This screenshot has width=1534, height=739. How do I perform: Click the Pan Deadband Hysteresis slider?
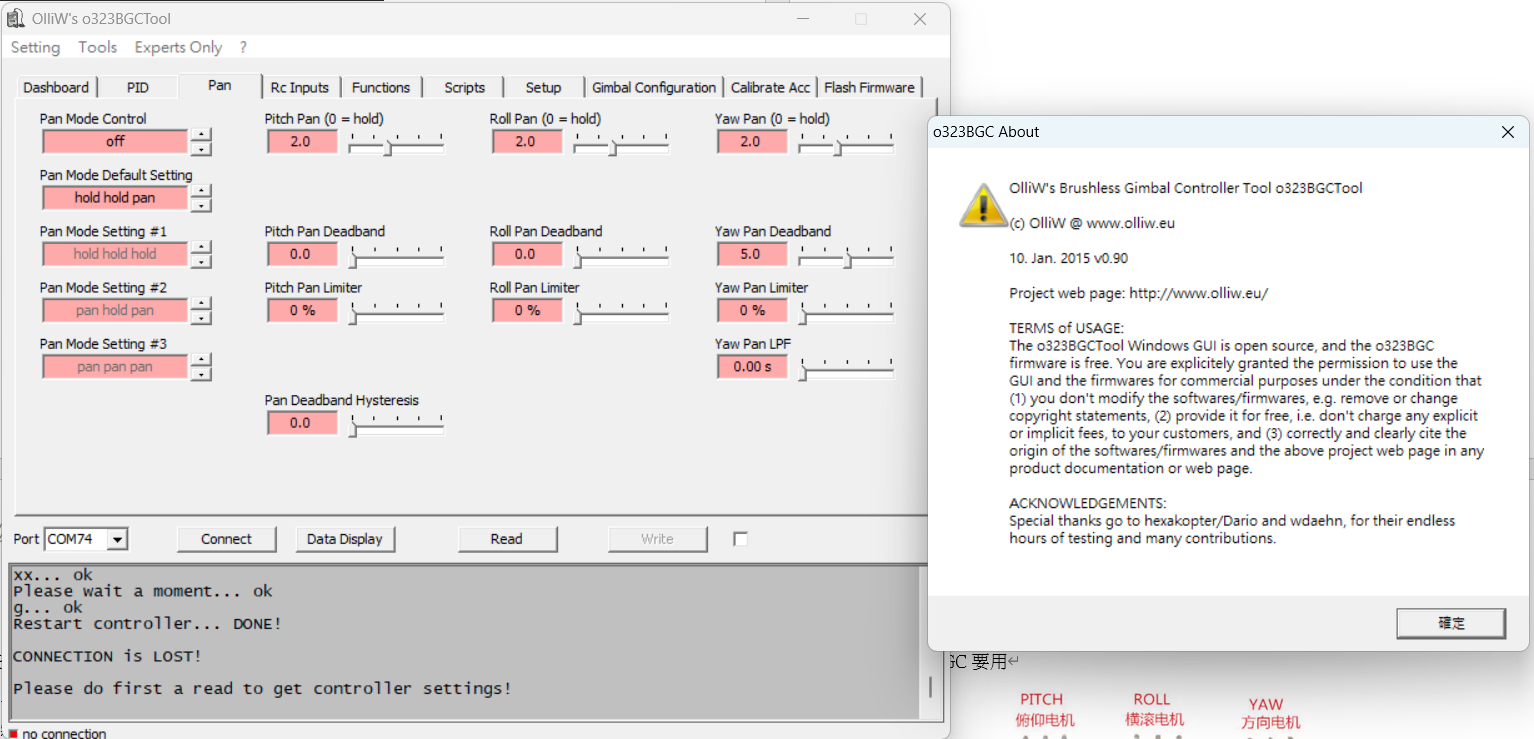(x=396, y=424)
